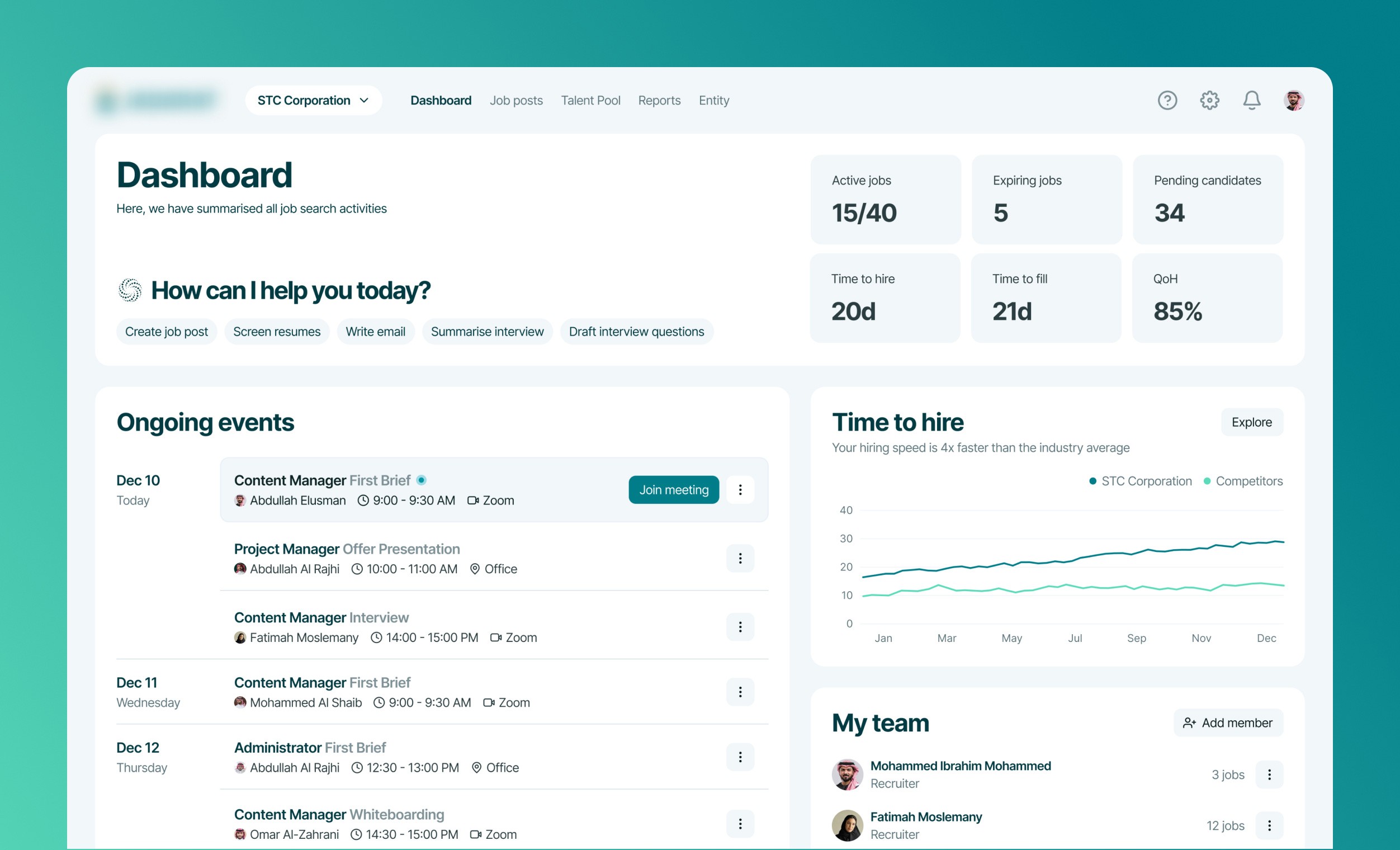Click the AI assistant swirl icon
Viewport: 1400px width, 850px height.
click(130, 290)
